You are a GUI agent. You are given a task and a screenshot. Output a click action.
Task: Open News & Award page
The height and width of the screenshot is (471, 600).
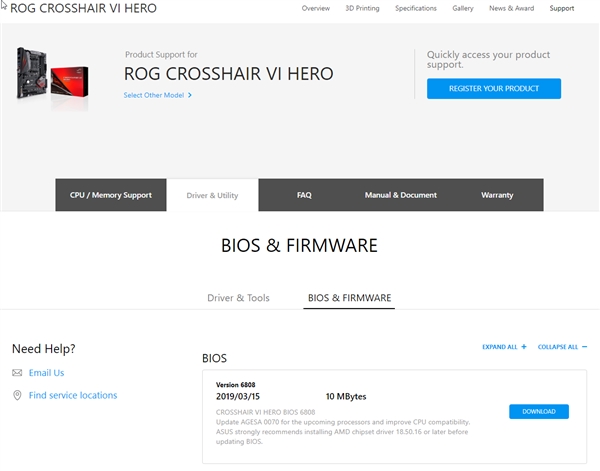coord(510,8)
